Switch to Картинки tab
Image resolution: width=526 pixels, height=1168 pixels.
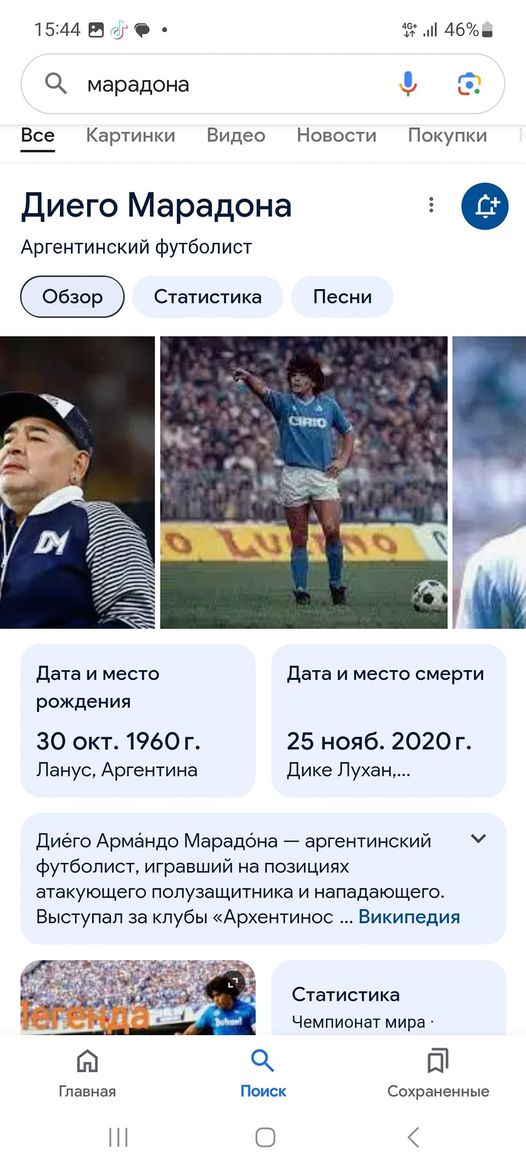130,135
